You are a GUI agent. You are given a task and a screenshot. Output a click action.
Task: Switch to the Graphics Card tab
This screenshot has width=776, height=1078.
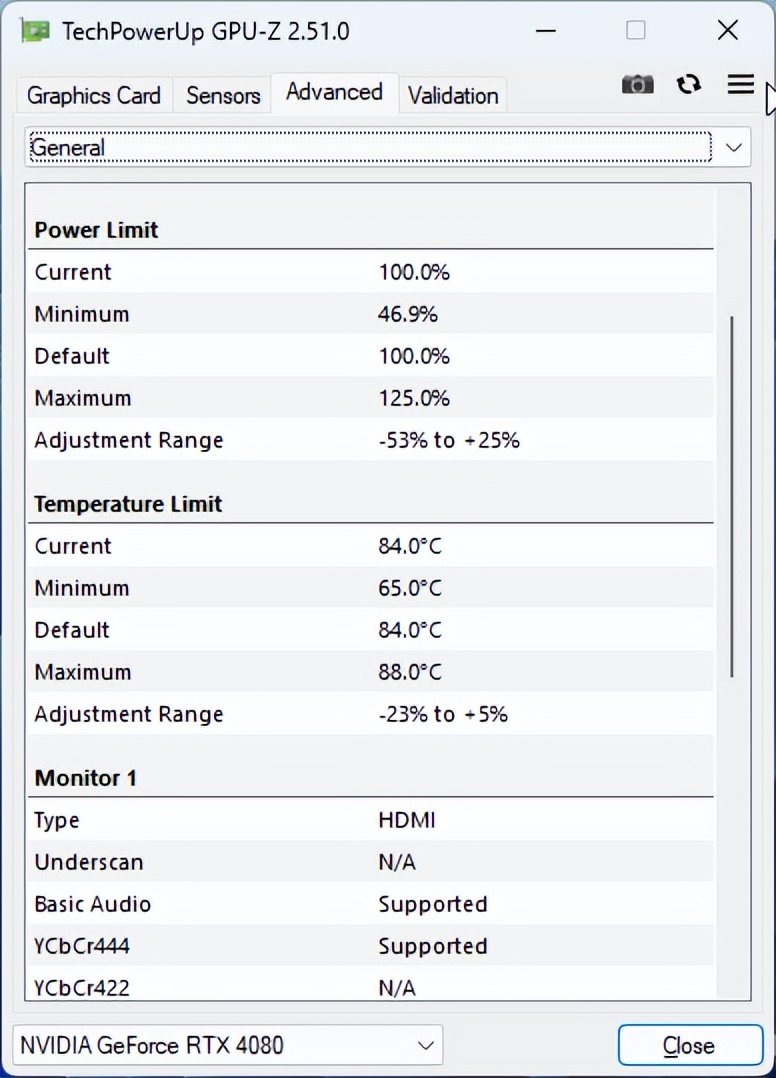[x=94, y=96]
